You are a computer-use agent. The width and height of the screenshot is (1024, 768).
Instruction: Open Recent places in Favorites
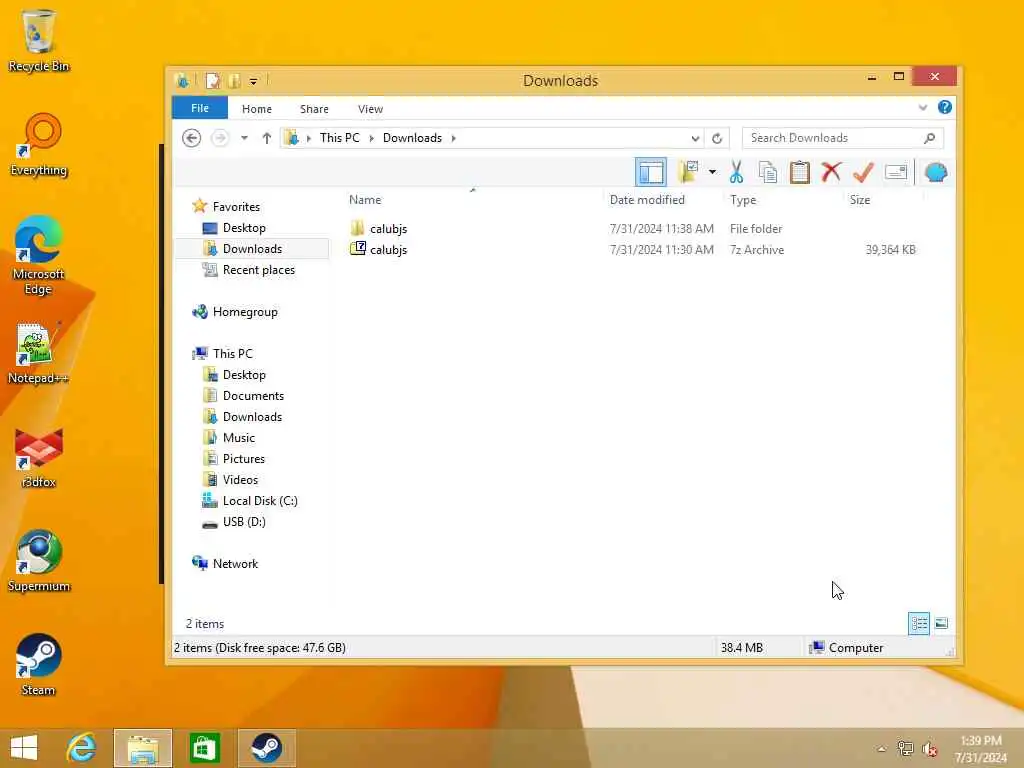click(259, 270)
